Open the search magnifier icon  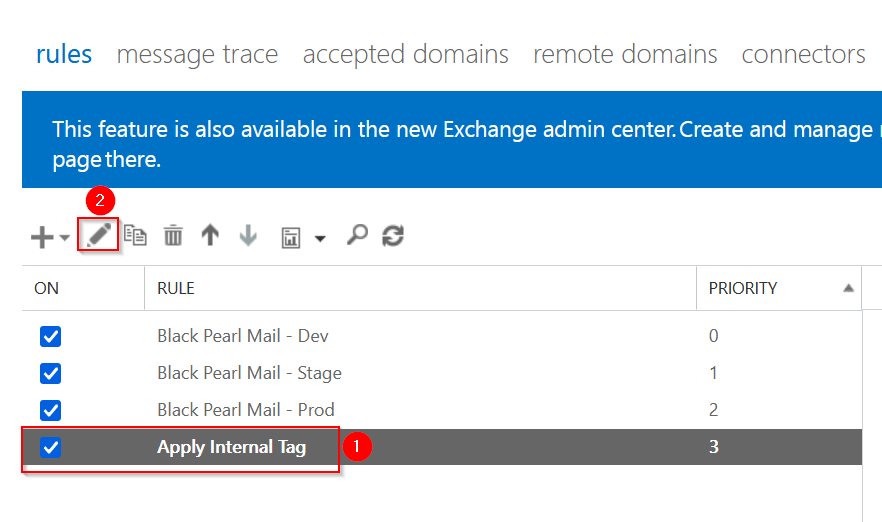coord(356,235)
